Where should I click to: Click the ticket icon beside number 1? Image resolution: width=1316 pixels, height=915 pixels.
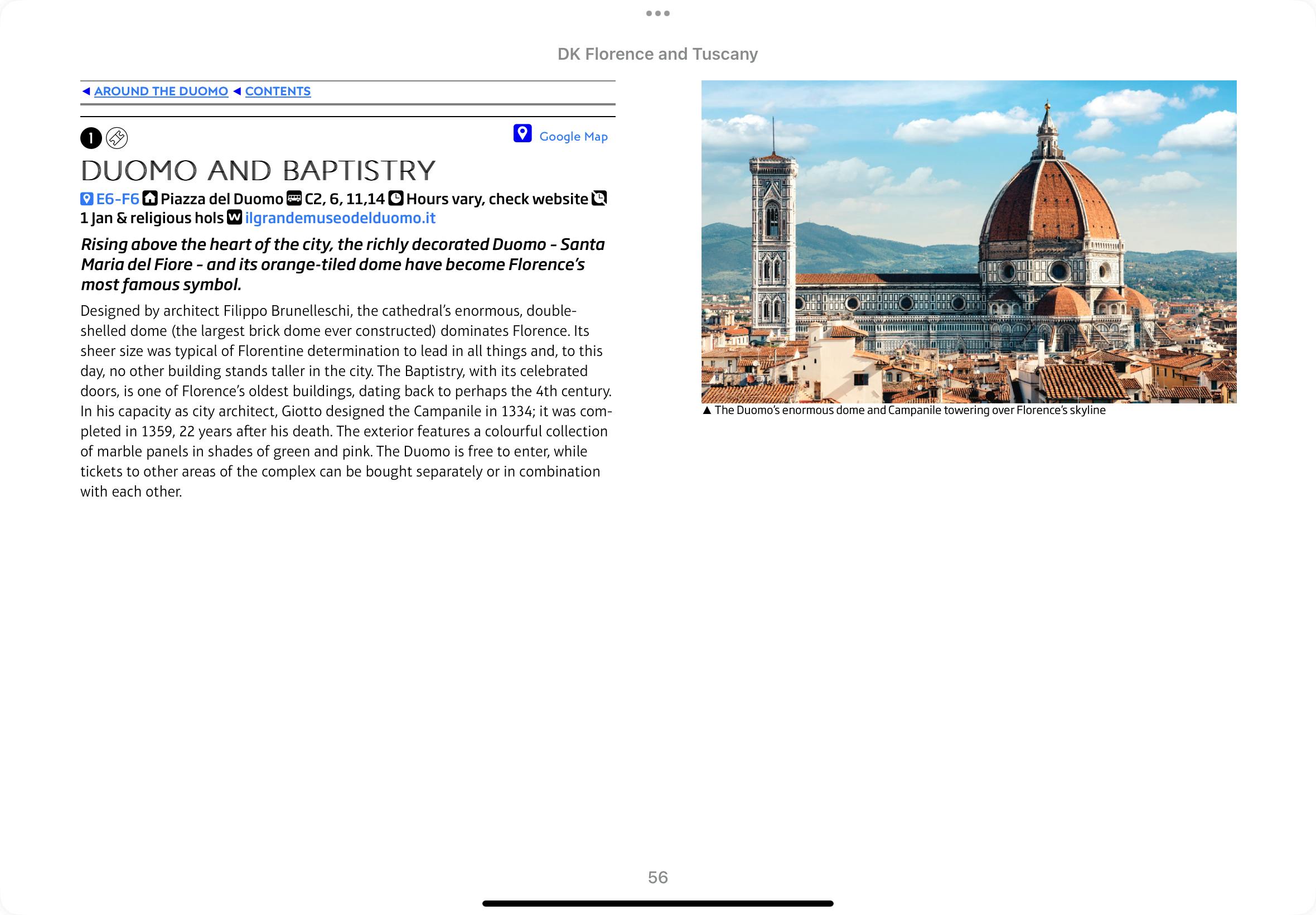pos(117,138)
